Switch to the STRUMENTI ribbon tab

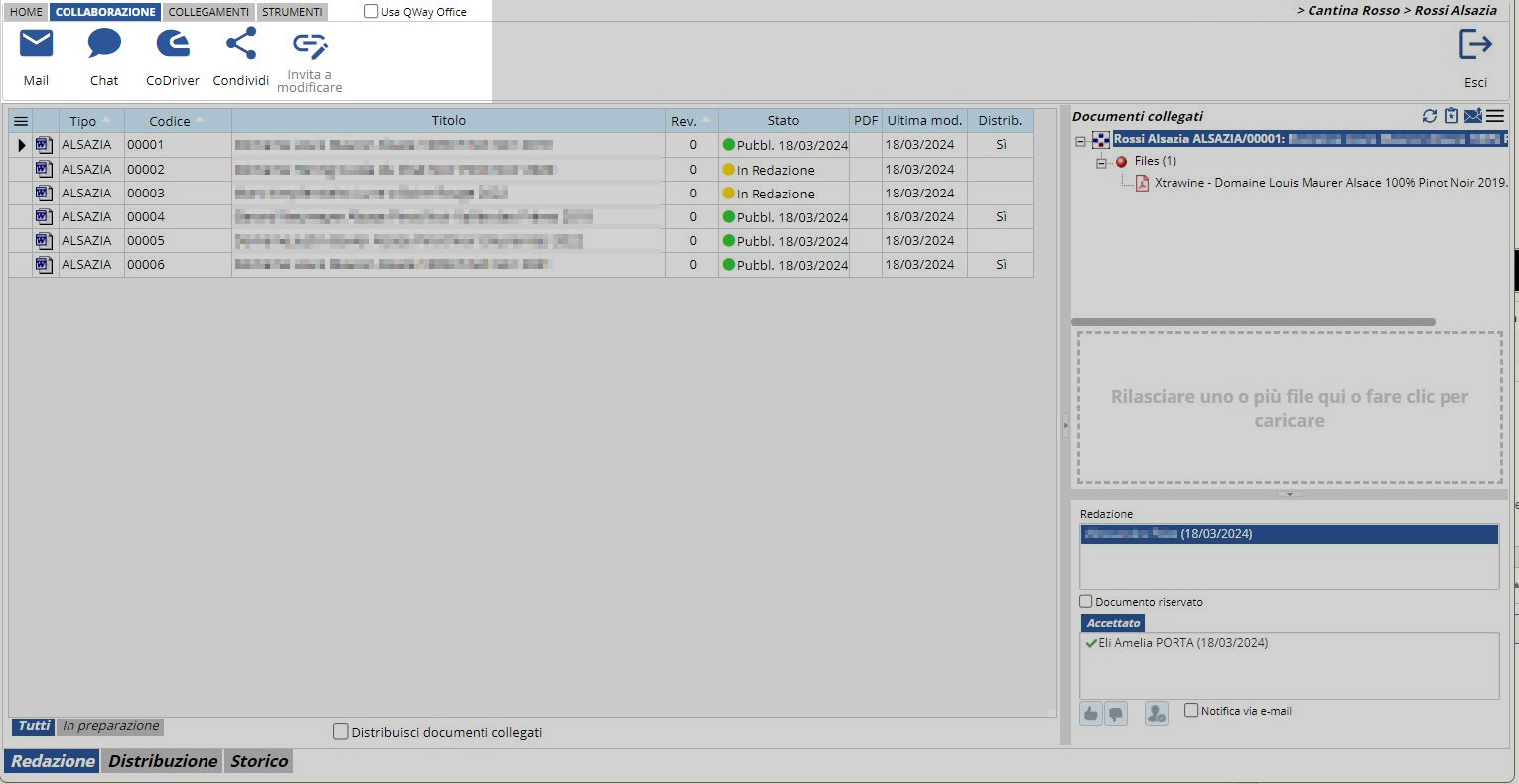pos(292,12)
